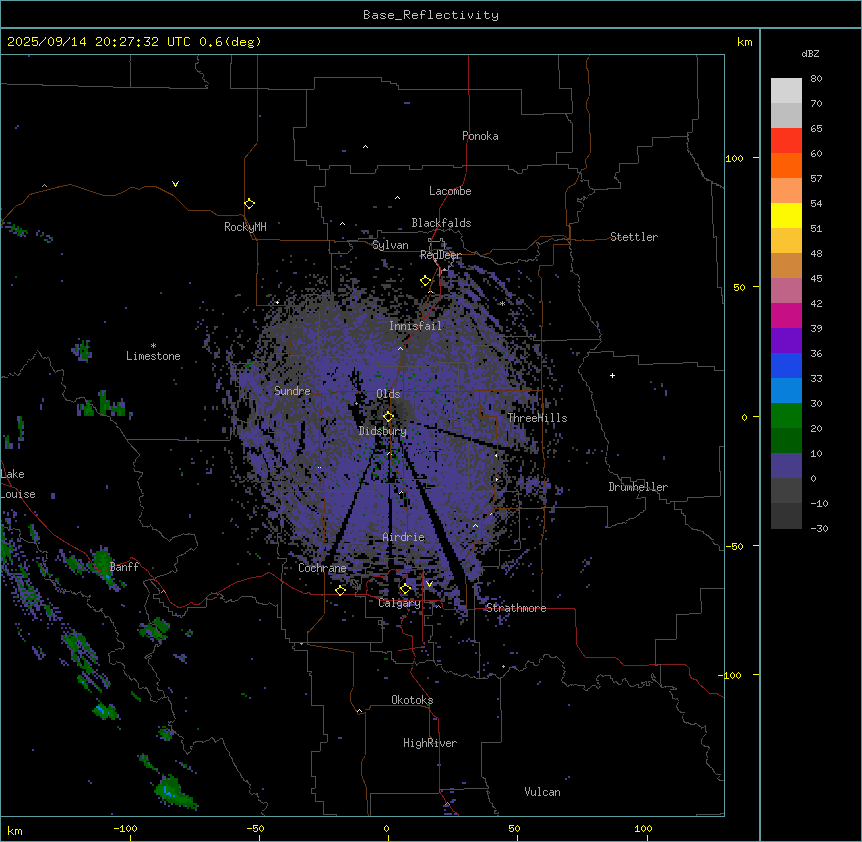Click the 45 value in the dBZ legend
862x842 pixels.
point(816,279)
